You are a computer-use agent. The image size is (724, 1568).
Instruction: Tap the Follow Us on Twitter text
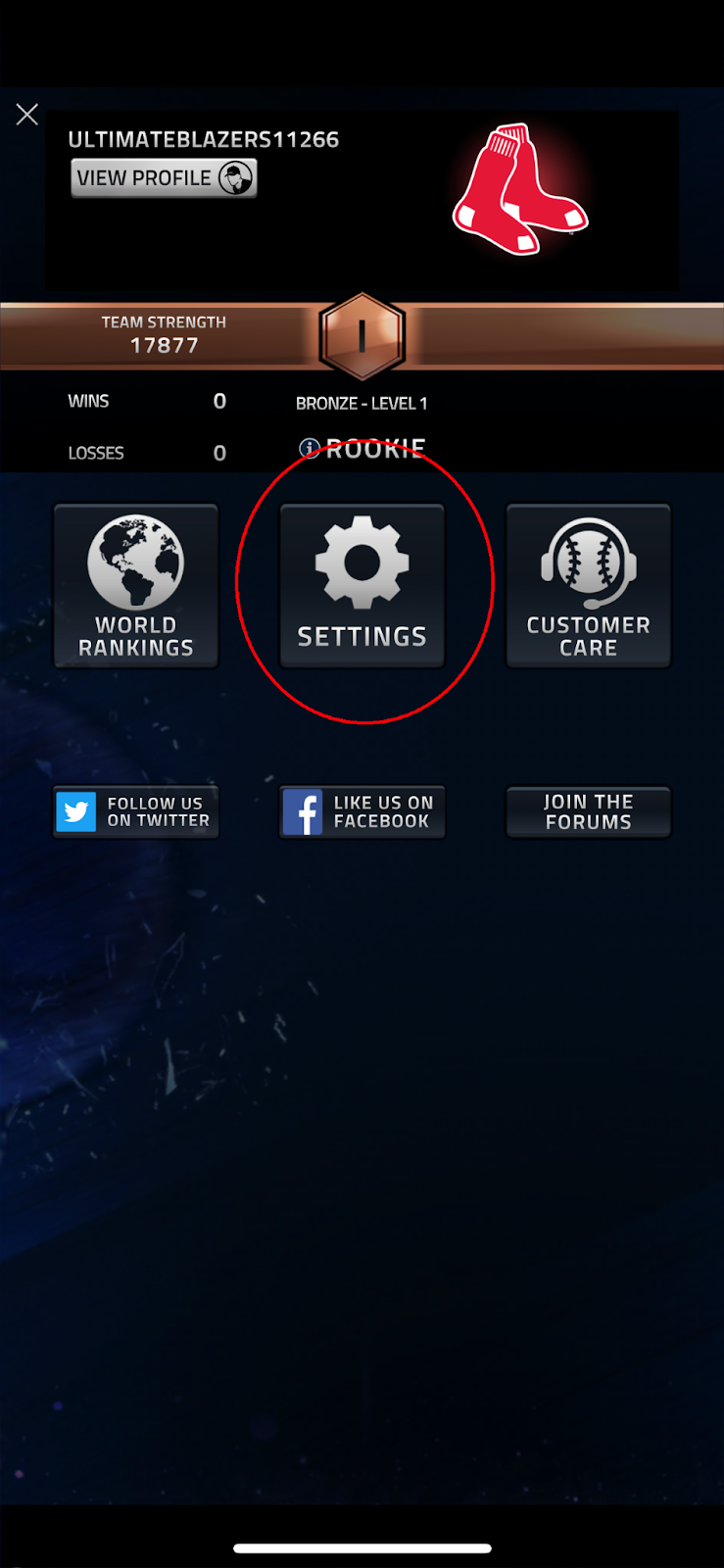point(158,812)
